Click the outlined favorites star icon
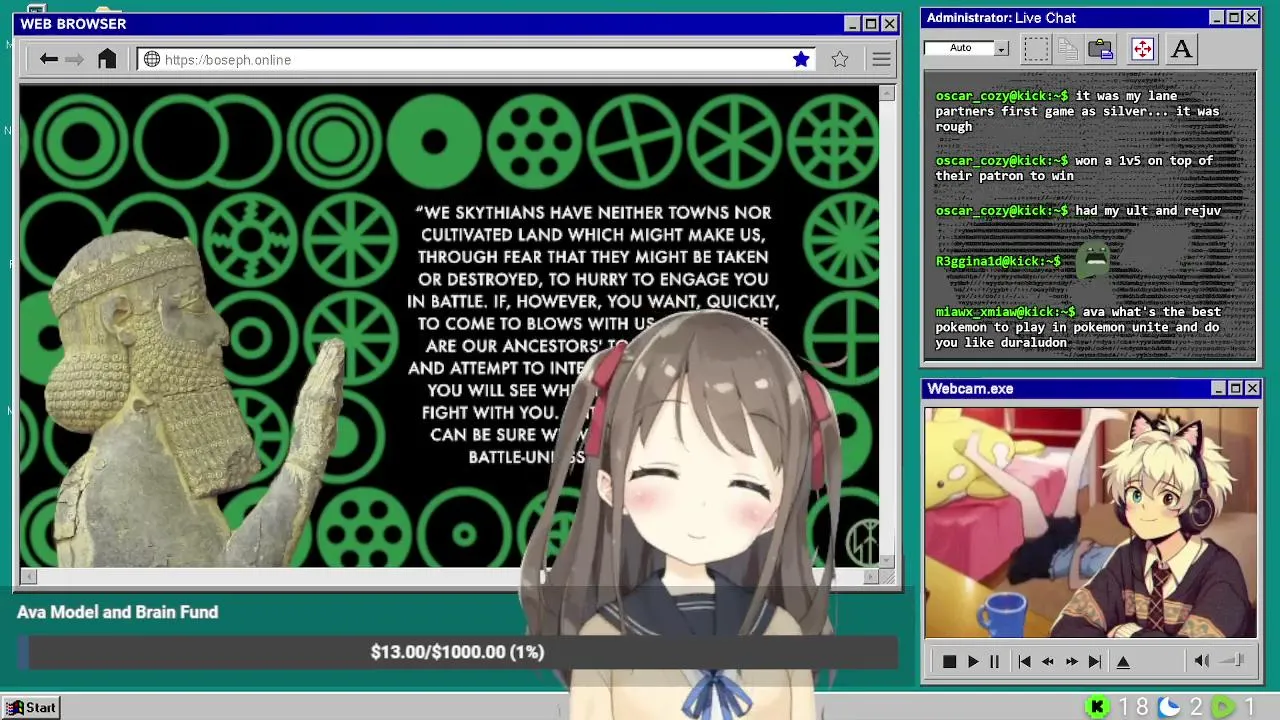This screenshot has width=1280, height=720. pyautogui.click(x=840, y=59)
